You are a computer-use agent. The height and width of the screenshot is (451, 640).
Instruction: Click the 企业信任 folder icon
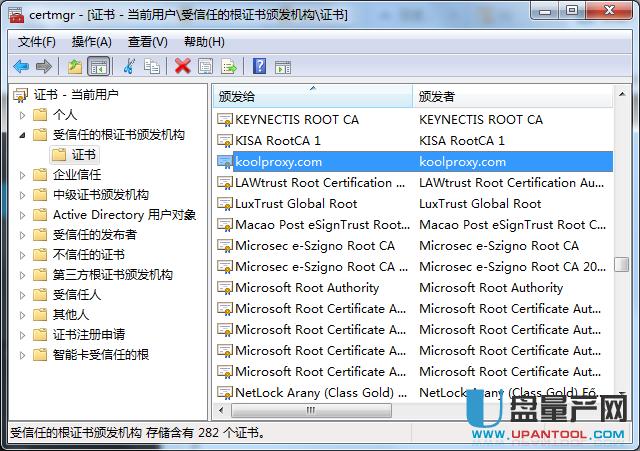pos(40,175)
